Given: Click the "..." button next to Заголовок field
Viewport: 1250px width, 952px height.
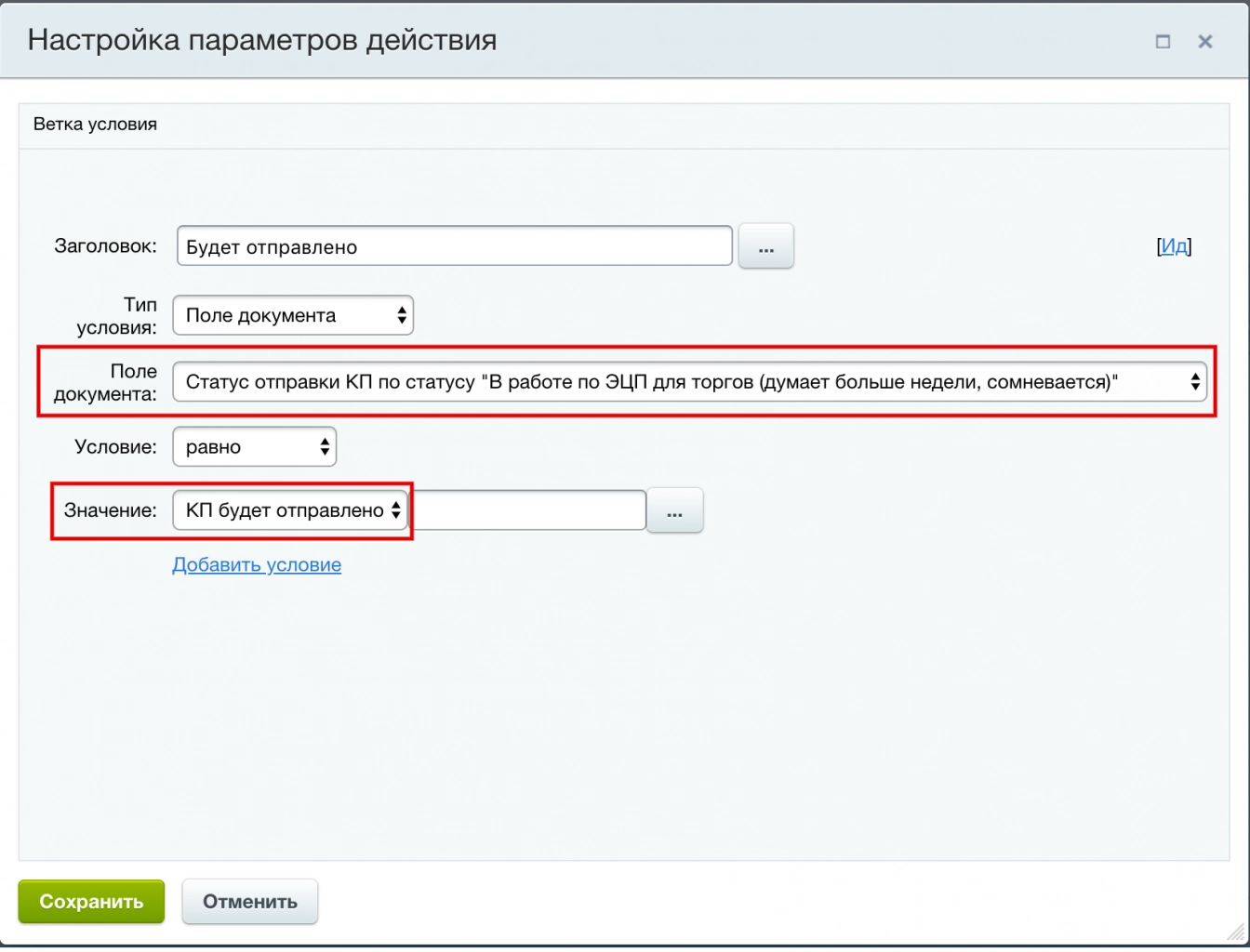Looking at the screenshot, I should [765, 245].
